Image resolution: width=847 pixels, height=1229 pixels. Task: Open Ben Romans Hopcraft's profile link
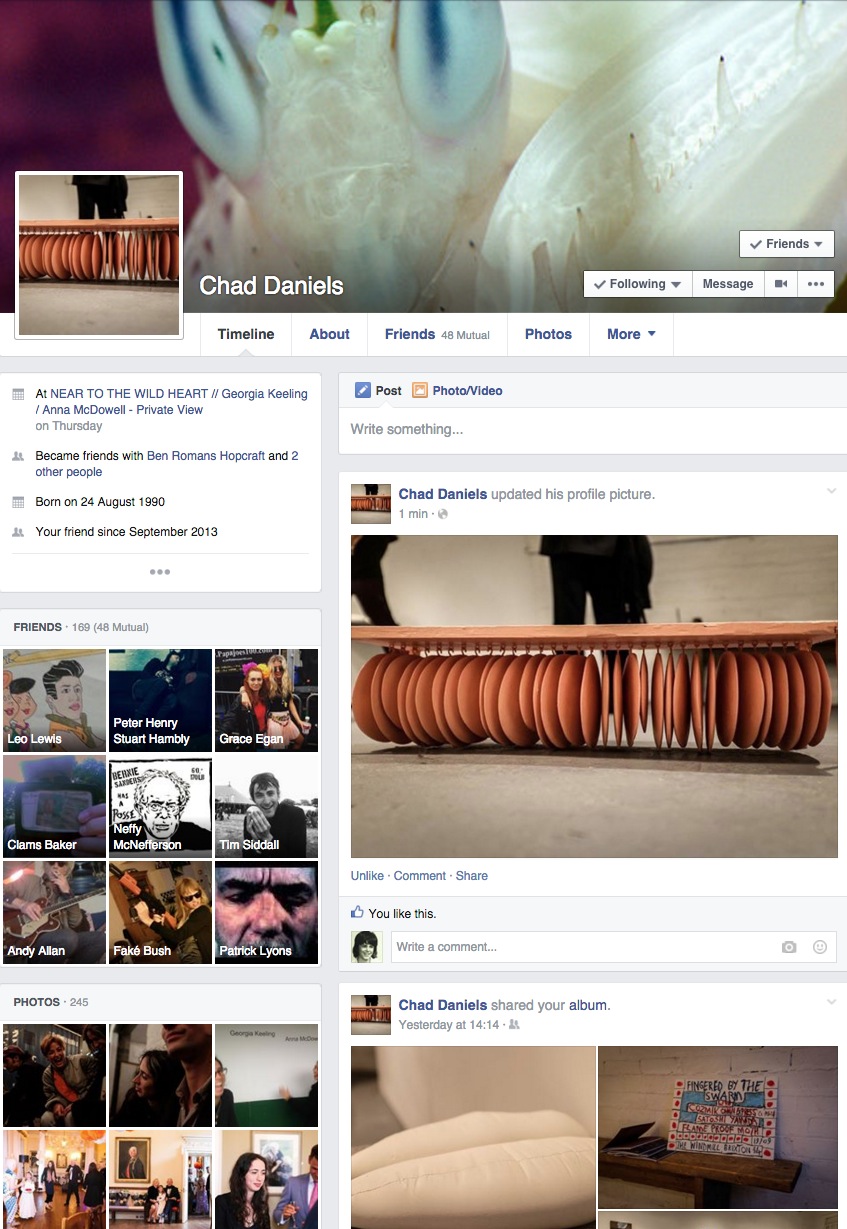pos(206,456)
